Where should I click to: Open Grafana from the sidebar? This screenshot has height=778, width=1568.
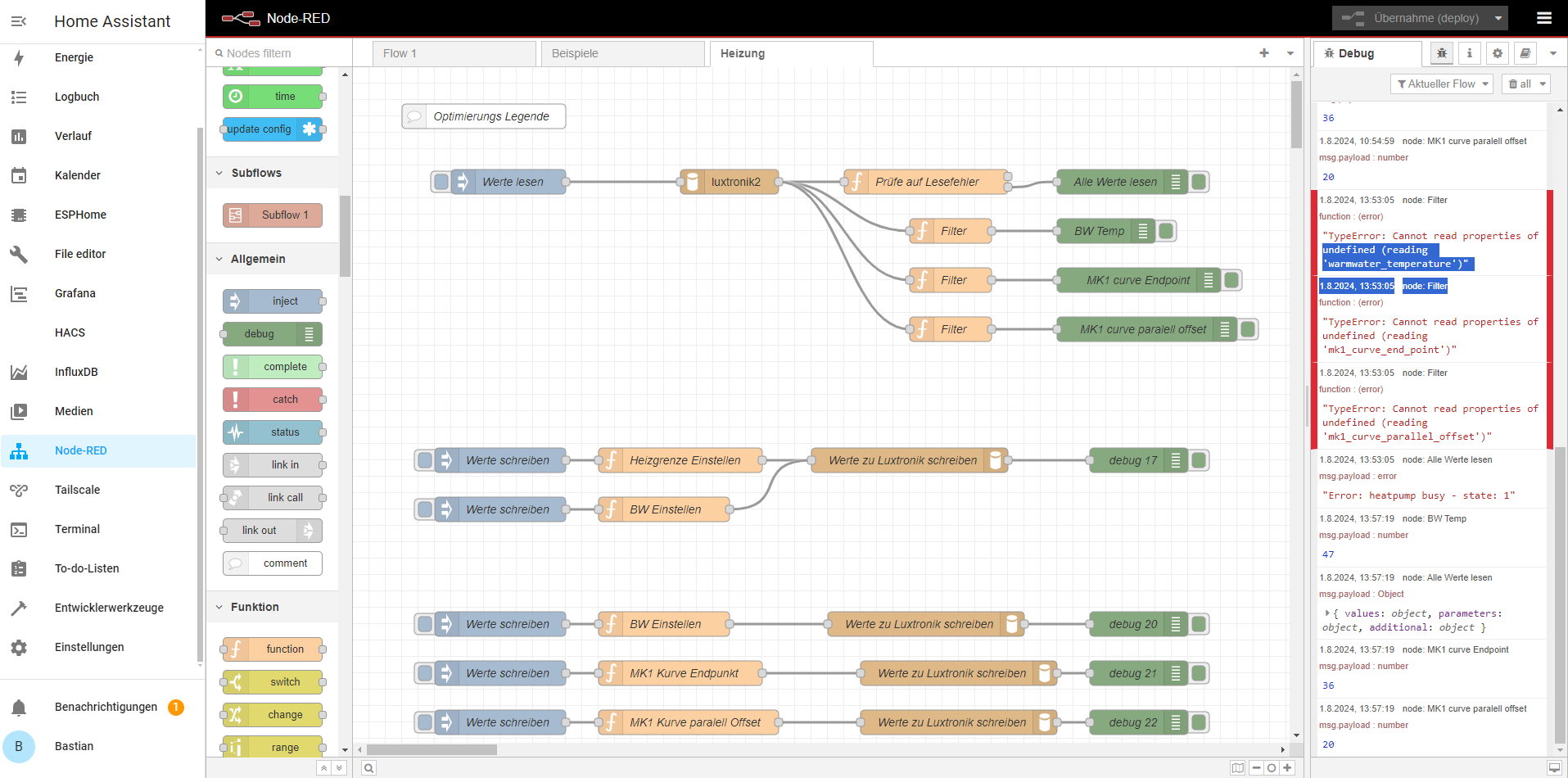pyautogui.click(x=75, y=293)
